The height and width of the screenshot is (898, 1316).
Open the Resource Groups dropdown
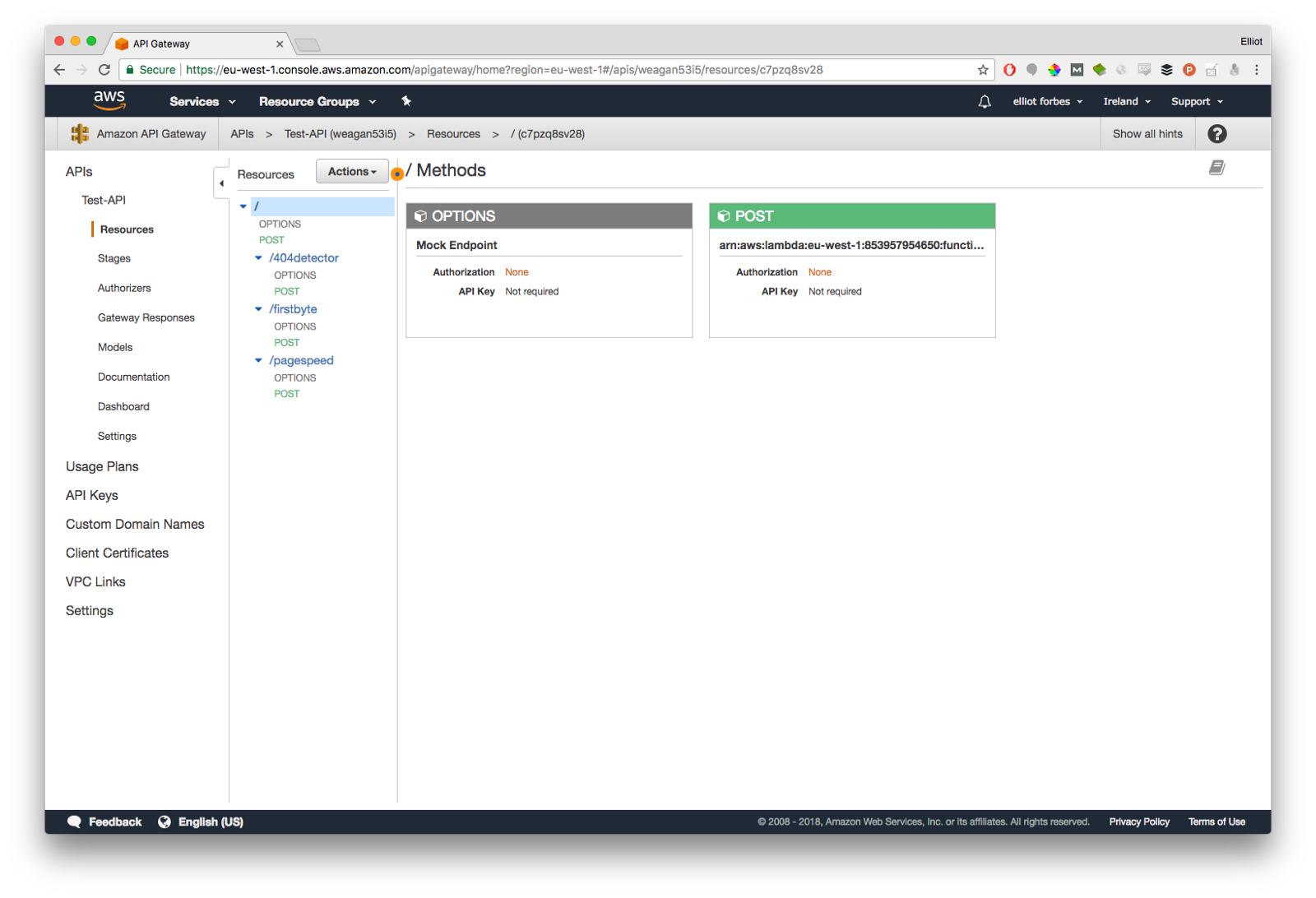317,101
